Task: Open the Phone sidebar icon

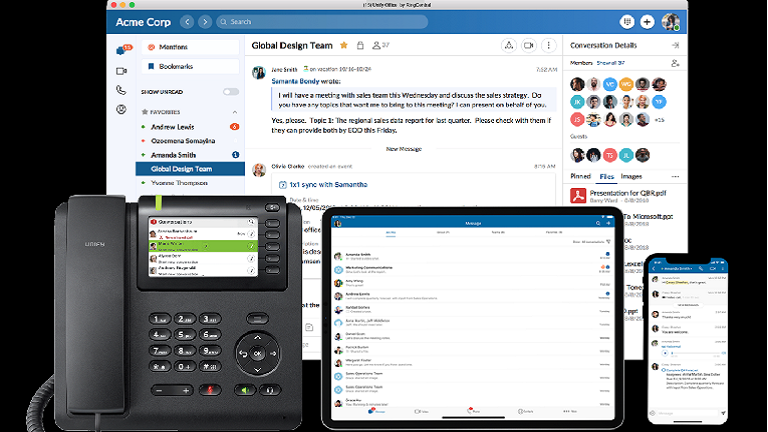Action: (x=121, y=90)
